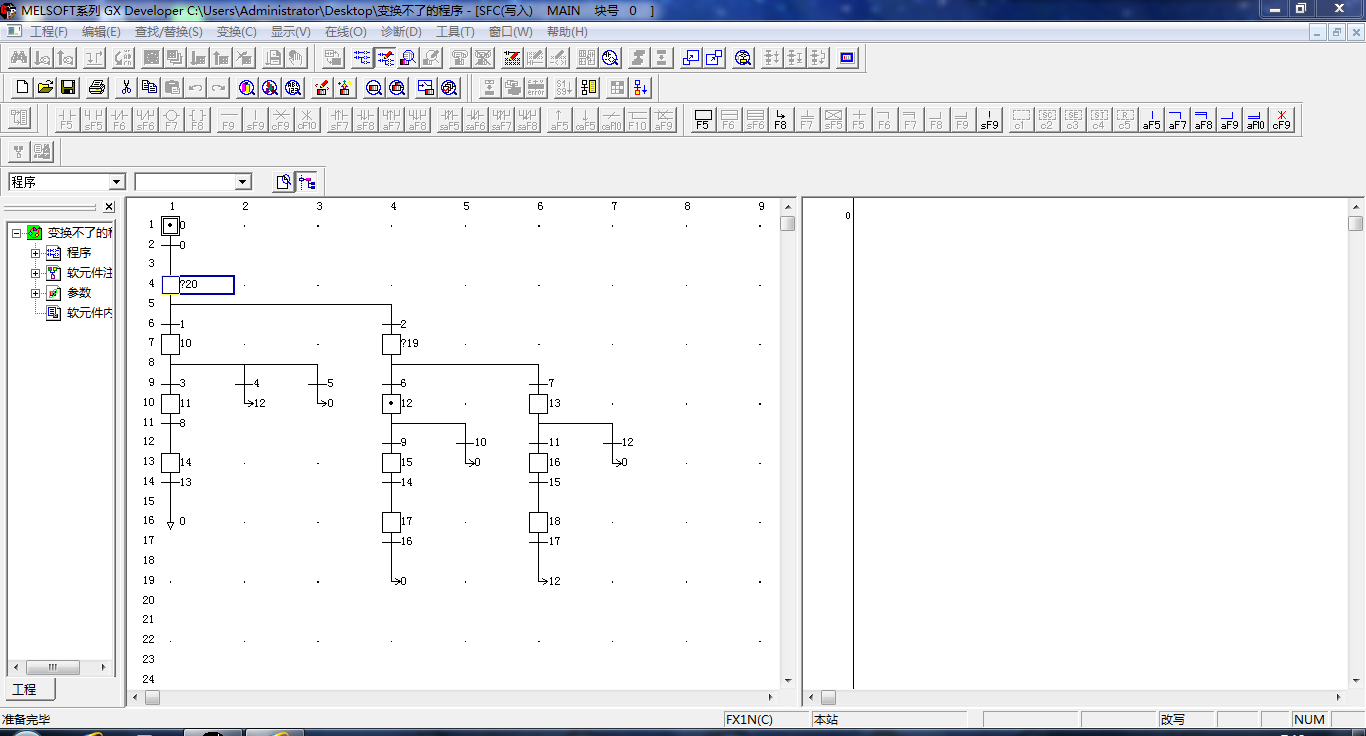Open an existing project via folder icon
Viewport: 1366px width, 736px height.
tap(45, 88)
